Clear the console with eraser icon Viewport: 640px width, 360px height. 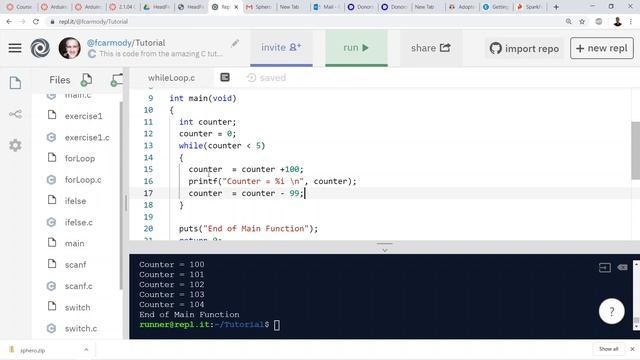622,267
